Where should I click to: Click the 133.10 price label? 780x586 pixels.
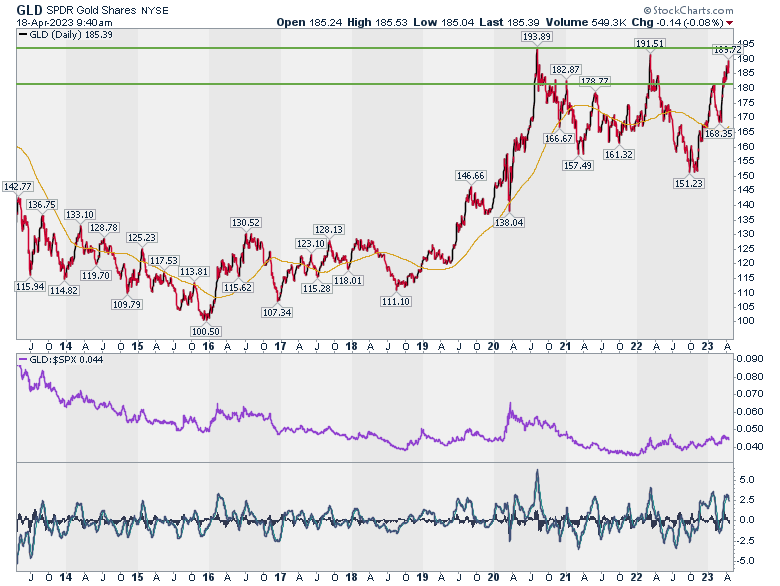(x=80, y=214)
